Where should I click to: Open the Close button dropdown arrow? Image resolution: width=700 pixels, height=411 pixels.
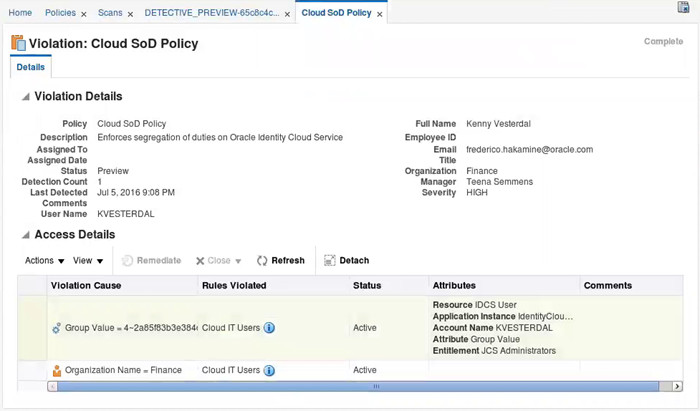pos(238,261)
